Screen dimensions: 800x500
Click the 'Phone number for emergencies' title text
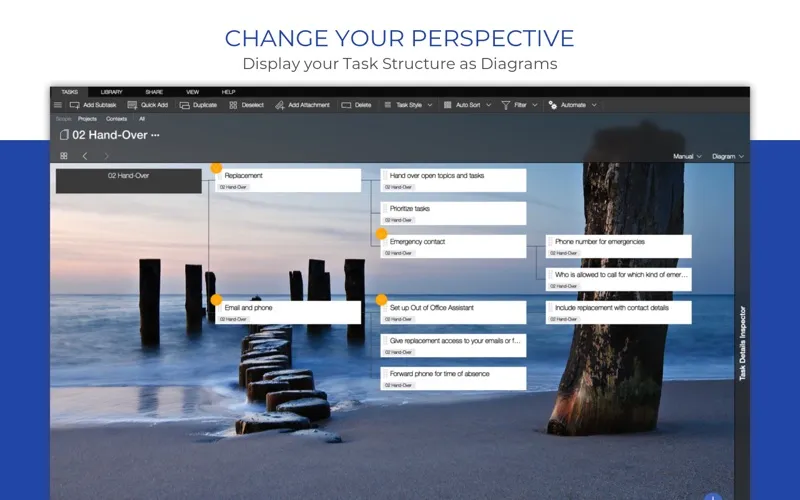(x=600, y=242)
